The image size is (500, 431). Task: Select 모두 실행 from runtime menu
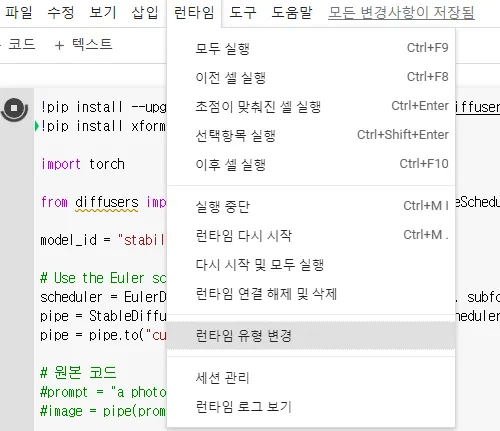click(x=311, y=49)
